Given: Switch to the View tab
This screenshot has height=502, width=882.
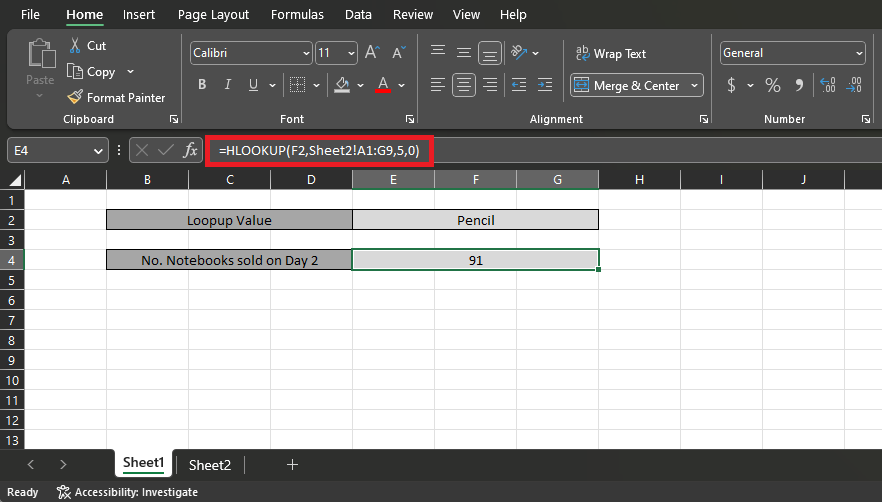Looking at the screenshot, I should [466, 15].
